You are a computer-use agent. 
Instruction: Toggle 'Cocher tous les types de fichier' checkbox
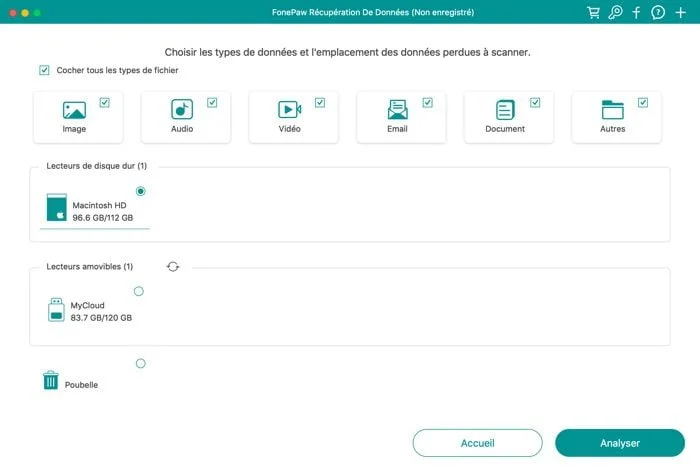click(x=44, y=70)
